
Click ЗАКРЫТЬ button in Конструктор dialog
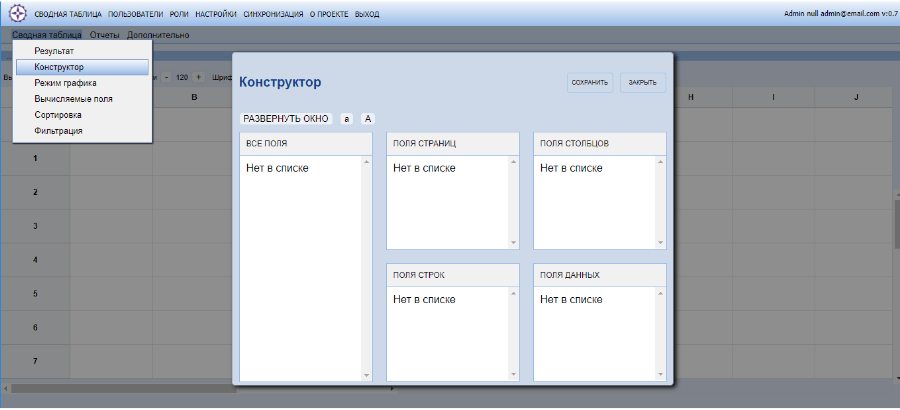[x=643, y=83]
